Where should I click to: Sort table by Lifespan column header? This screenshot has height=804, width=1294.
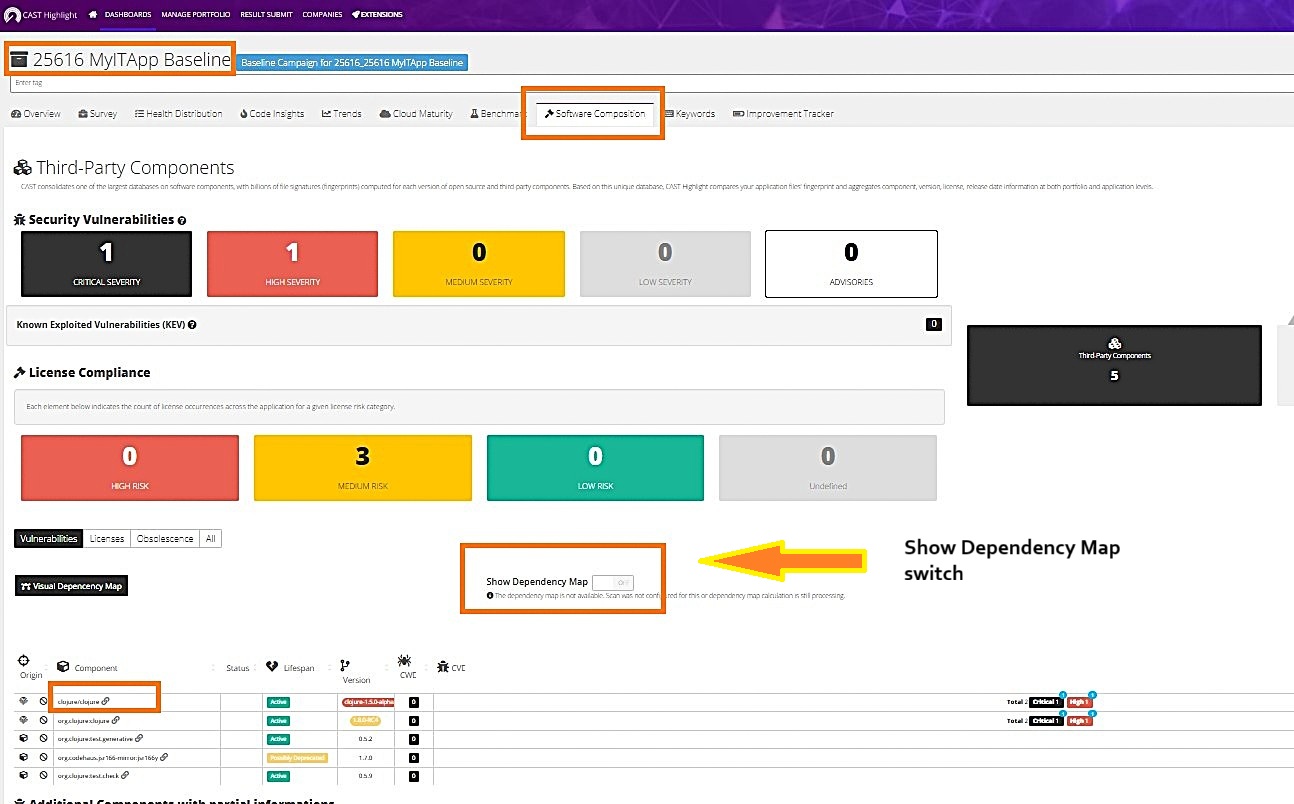click(x=298, y=668)
